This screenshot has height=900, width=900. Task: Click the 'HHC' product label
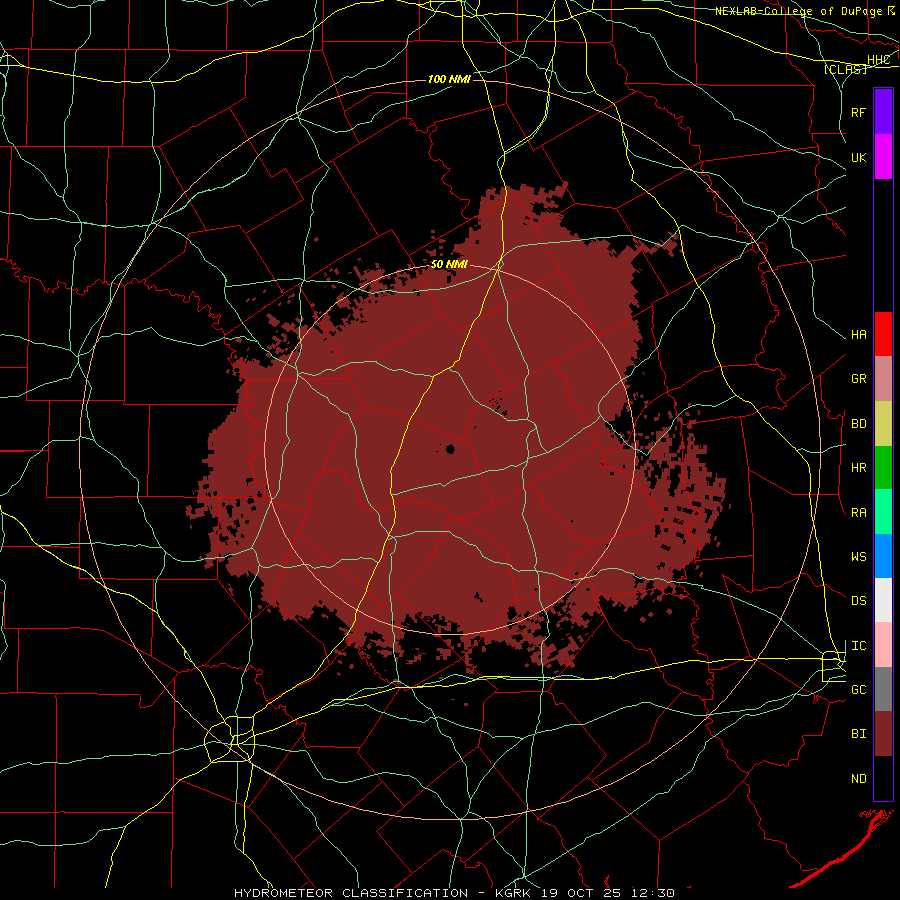879,60
